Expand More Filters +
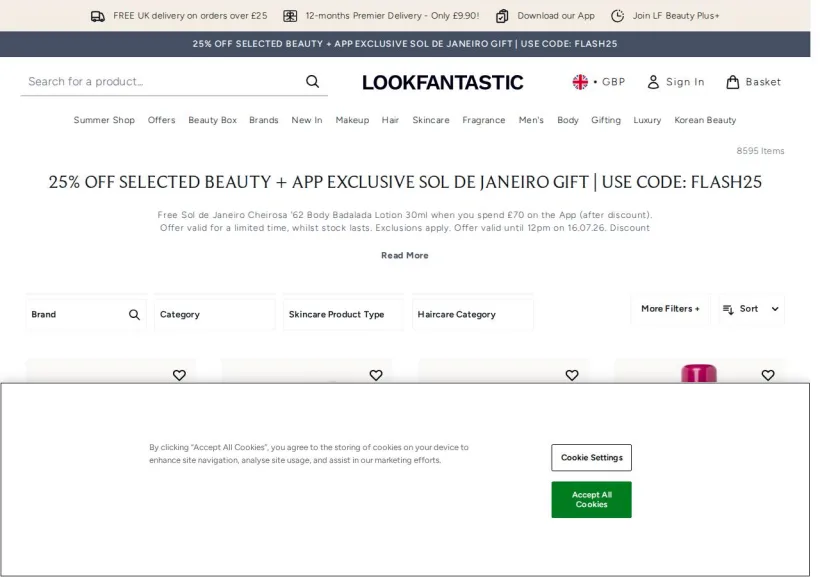 670,309
